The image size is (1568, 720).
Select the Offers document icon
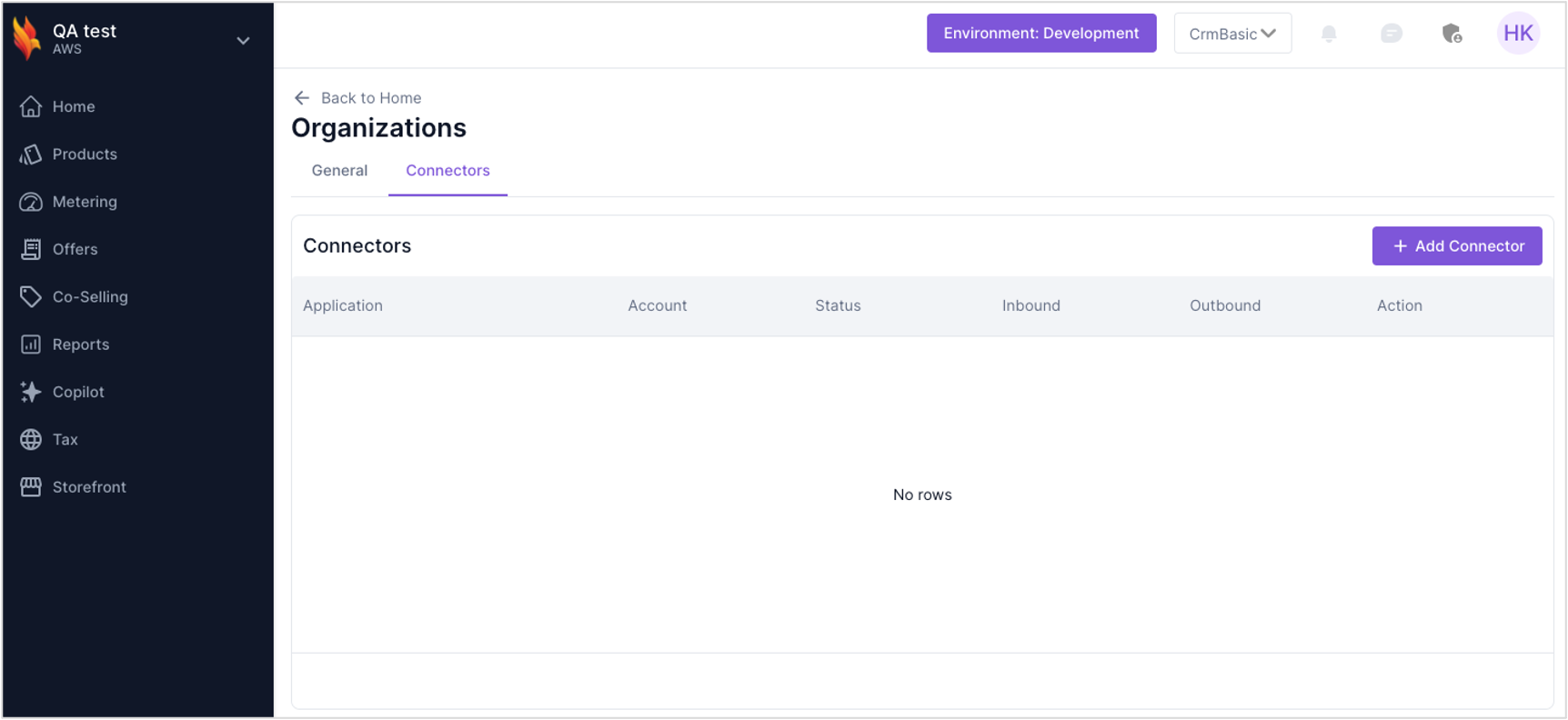31,249
